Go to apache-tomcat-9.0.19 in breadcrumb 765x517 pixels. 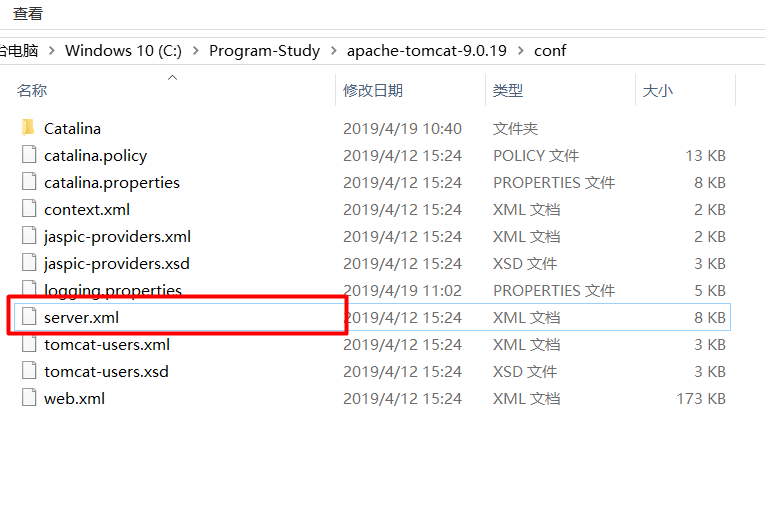point(427,51)
